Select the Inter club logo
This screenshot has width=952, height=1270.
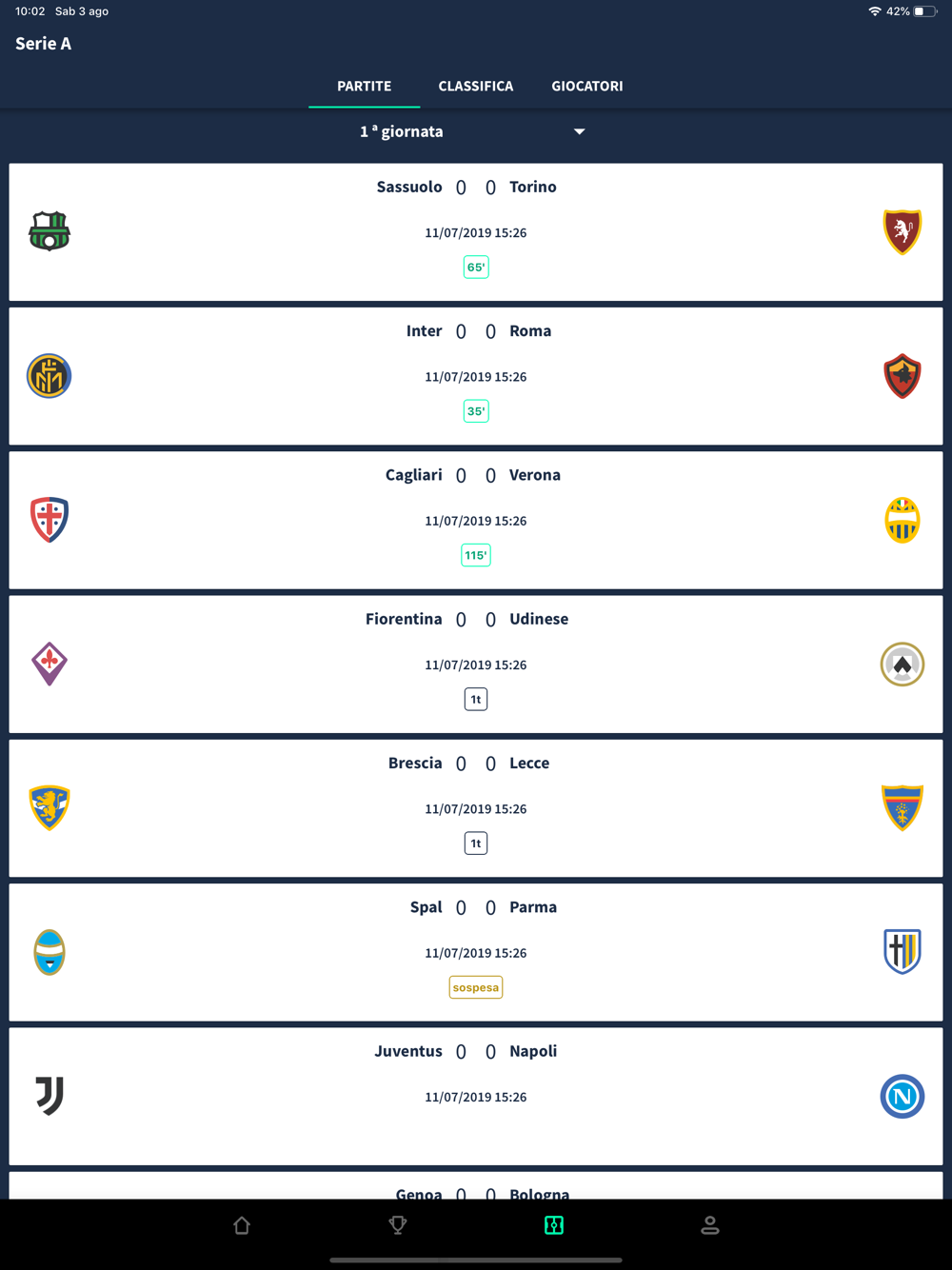pos(50,376)
